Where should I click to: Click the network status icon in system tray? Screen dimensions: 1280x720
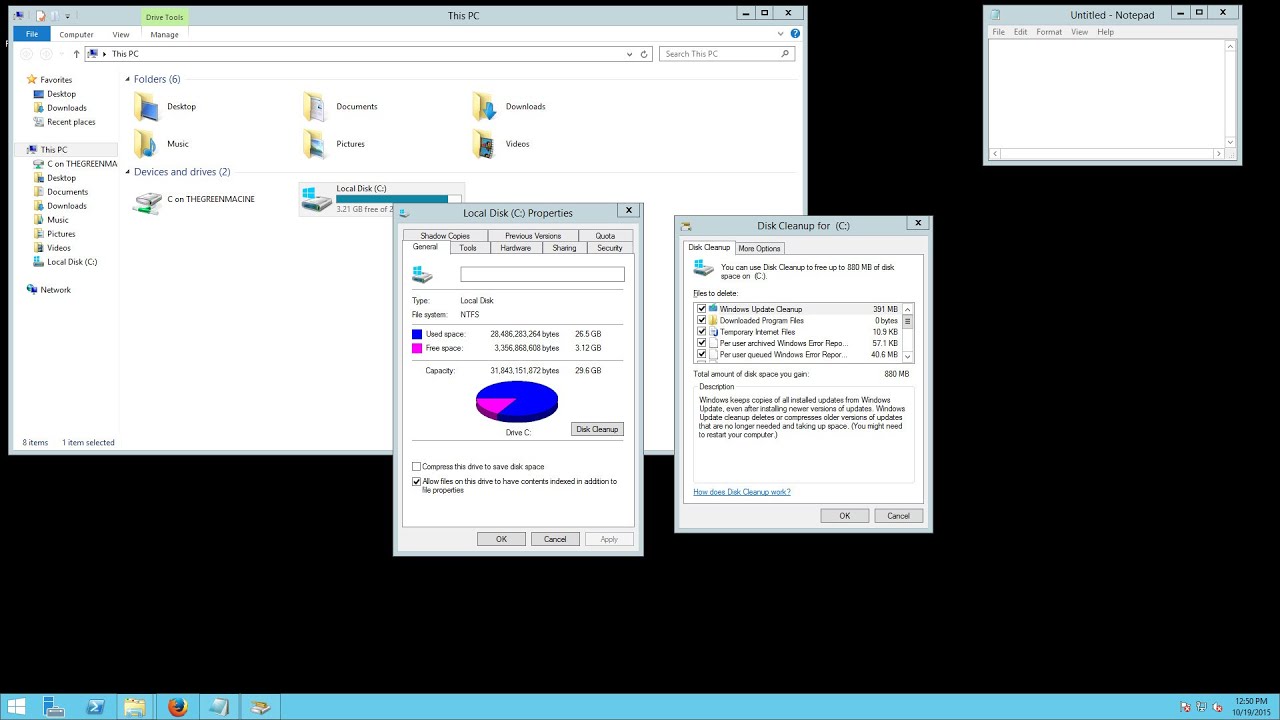point(1201,707)
